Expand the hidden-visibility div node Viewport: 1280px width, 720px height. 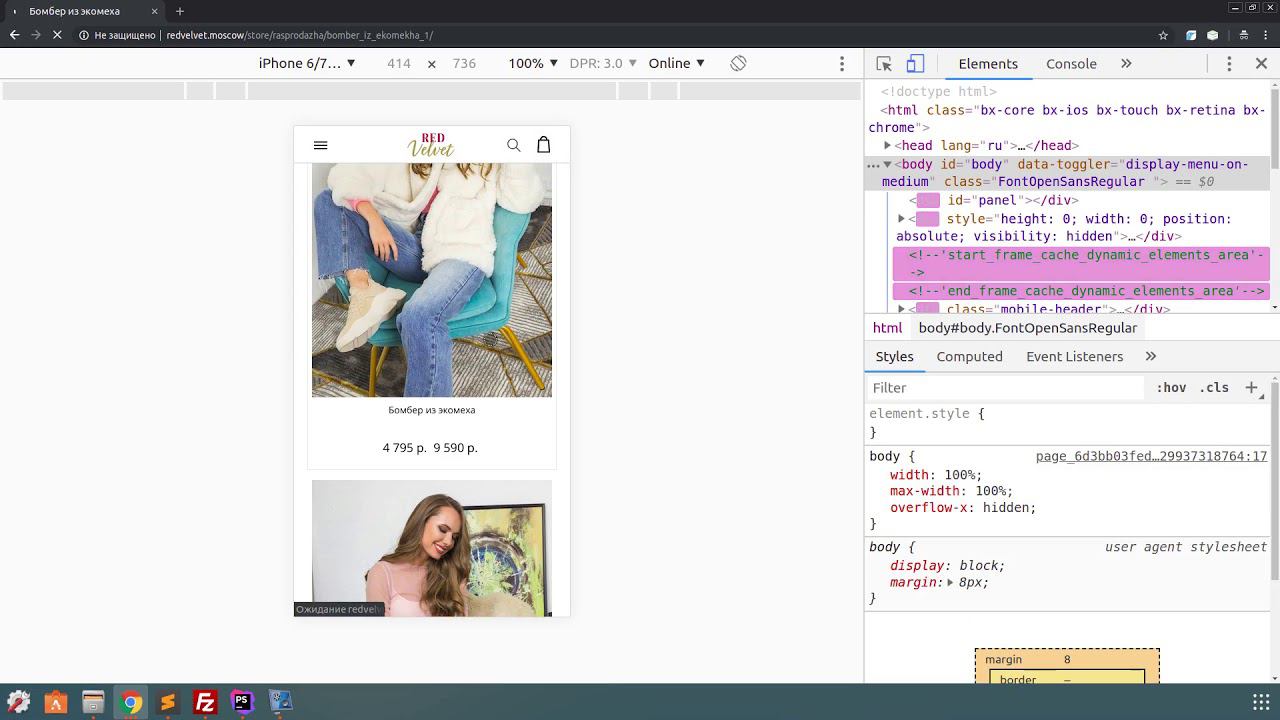tap(901, 218)
